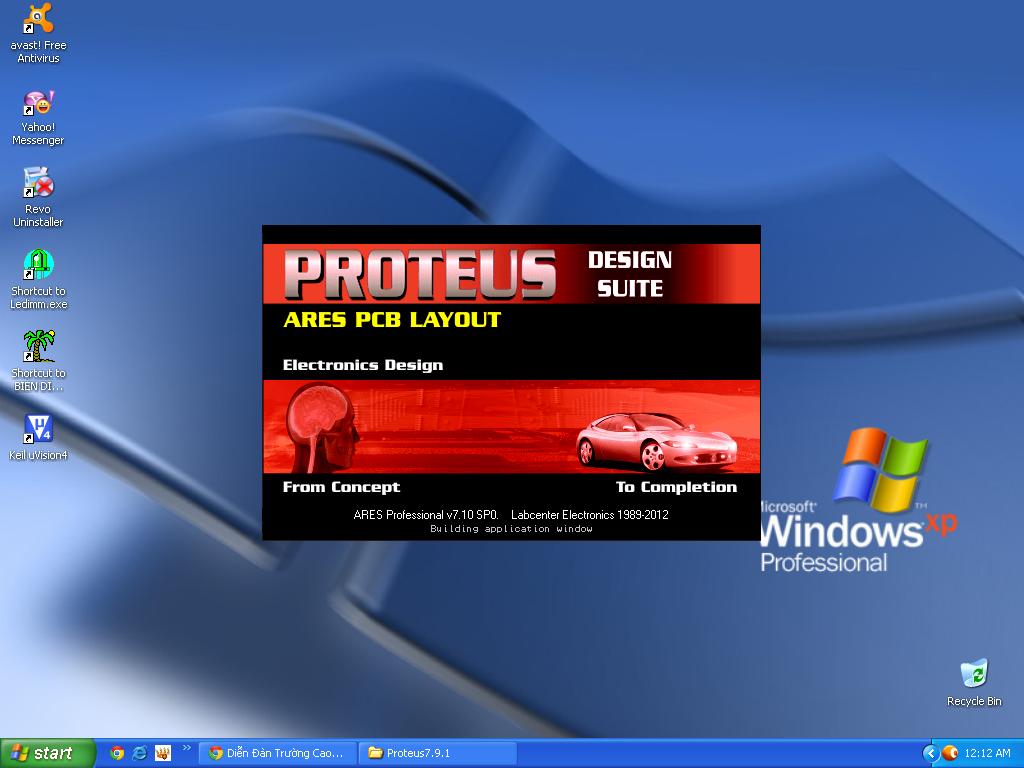Click the 12:12 AM taskbar clock
The width and height of the screenshot is (1024, 768).
pos(987,753)
